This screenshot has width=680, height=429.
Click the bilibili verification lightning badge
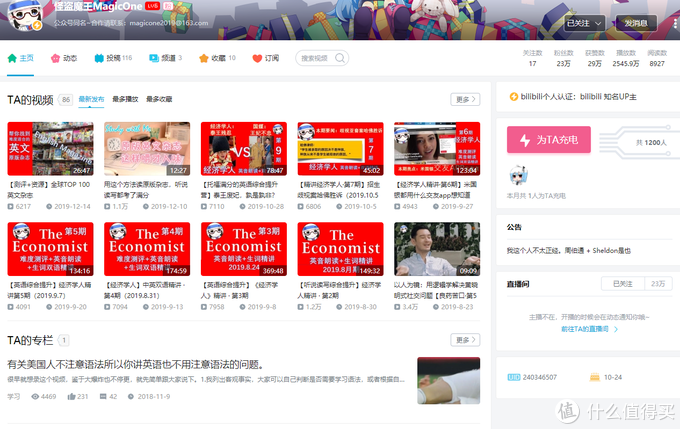[x=513, y=97]
